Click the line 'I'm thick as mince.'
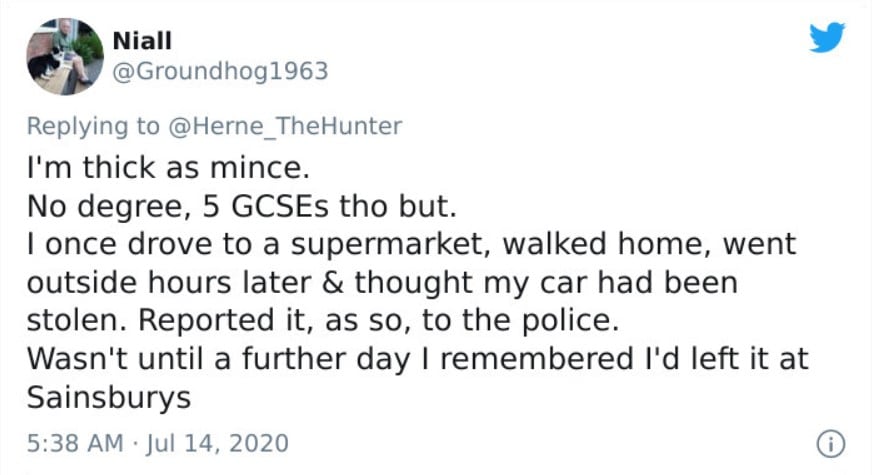Viewport: 872px width, 475px height. [168, 167]
